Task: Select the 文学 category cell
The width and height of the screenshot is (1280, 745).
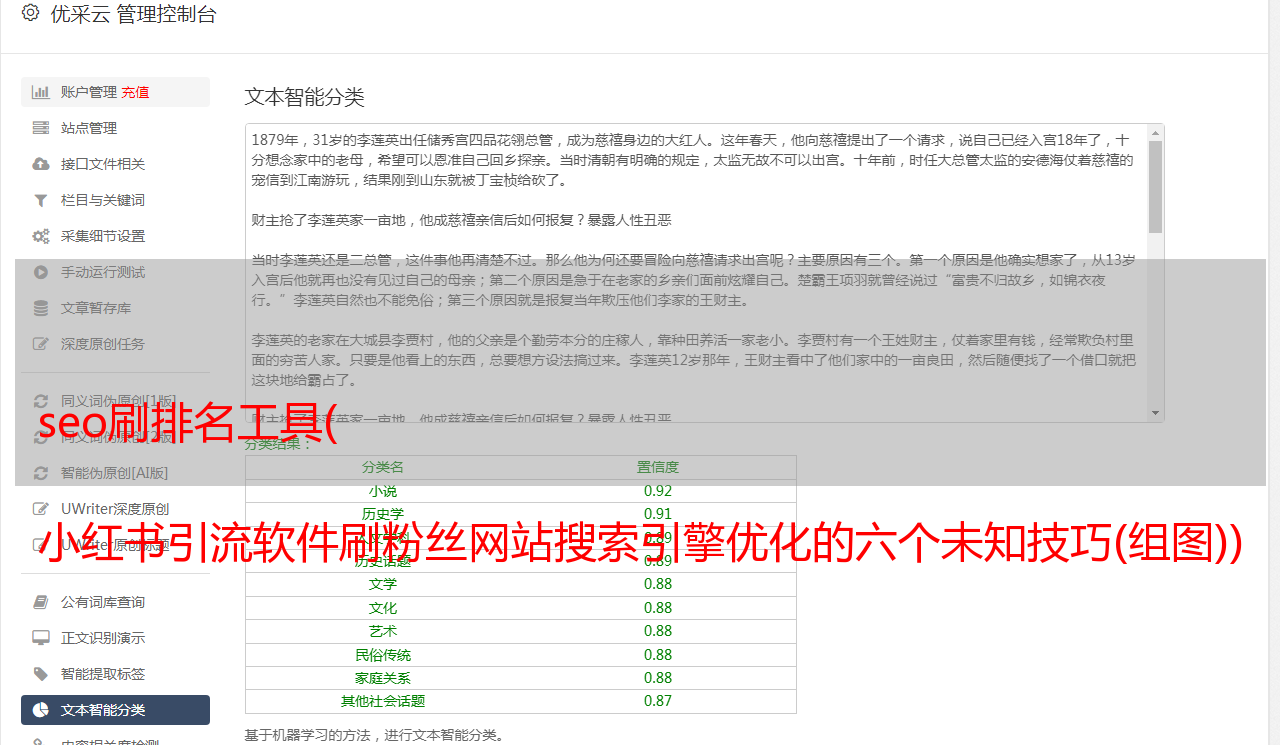Action: [383, 584]
